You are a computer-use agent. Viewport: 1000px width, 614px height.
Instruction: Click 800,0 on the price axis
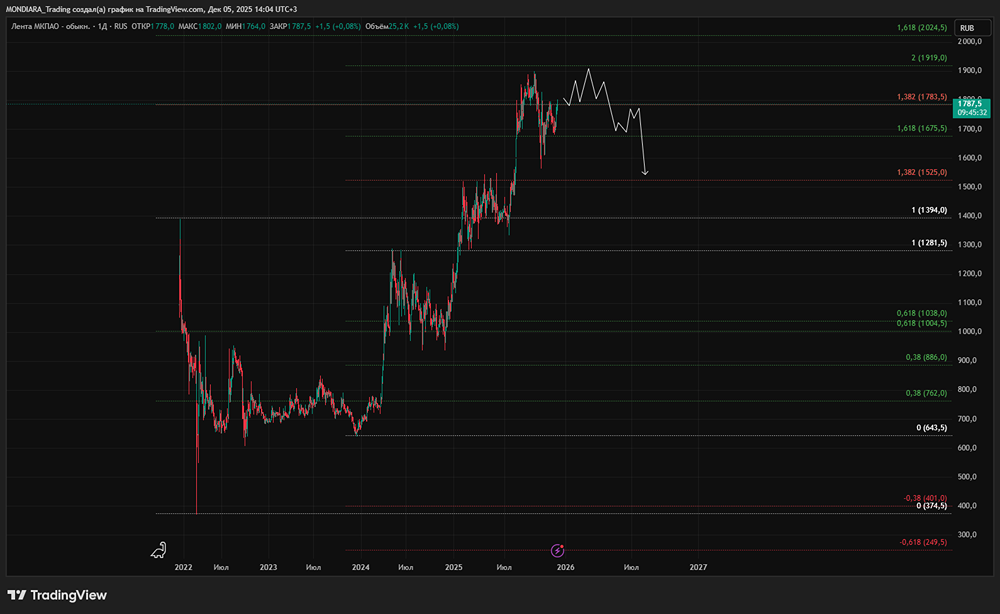[x=967, y=390]
